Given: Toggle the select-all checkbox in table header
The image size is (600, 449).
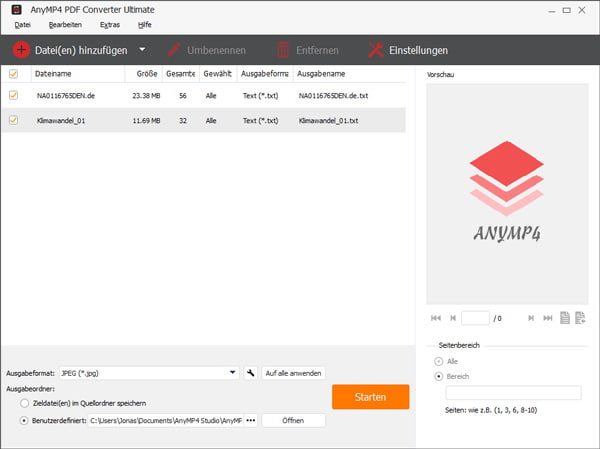Looking at the screenshot, I should pyautogui.click(x=13, y=73).
